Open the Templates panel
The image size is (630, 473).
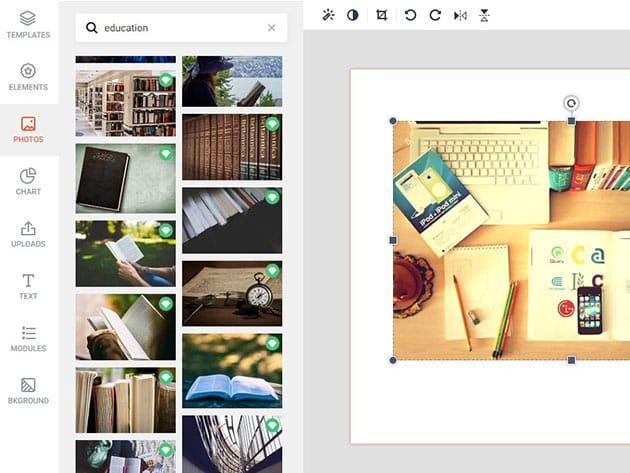[x=28, y=24]
